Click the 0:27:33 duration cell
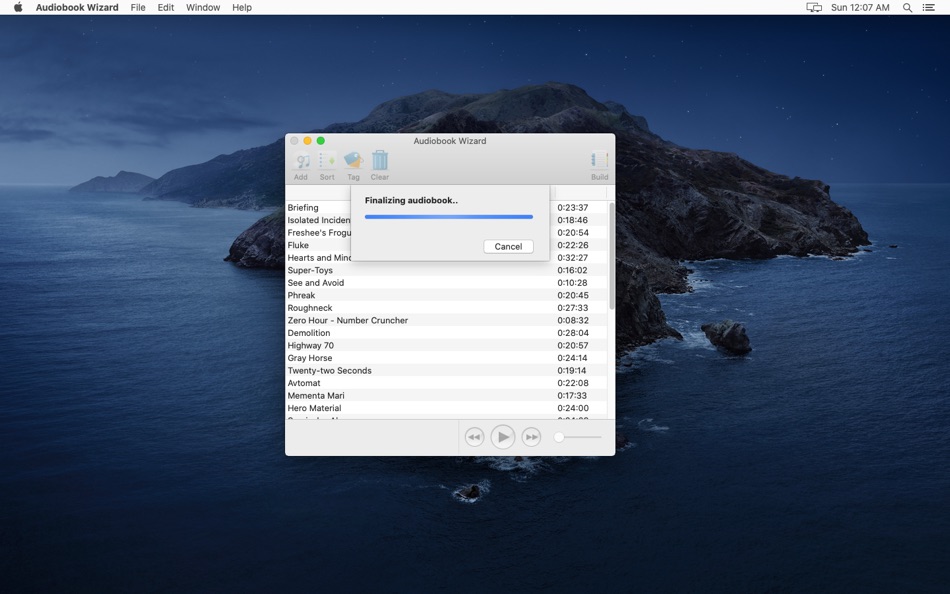The image size is (950, 594). 573,308
